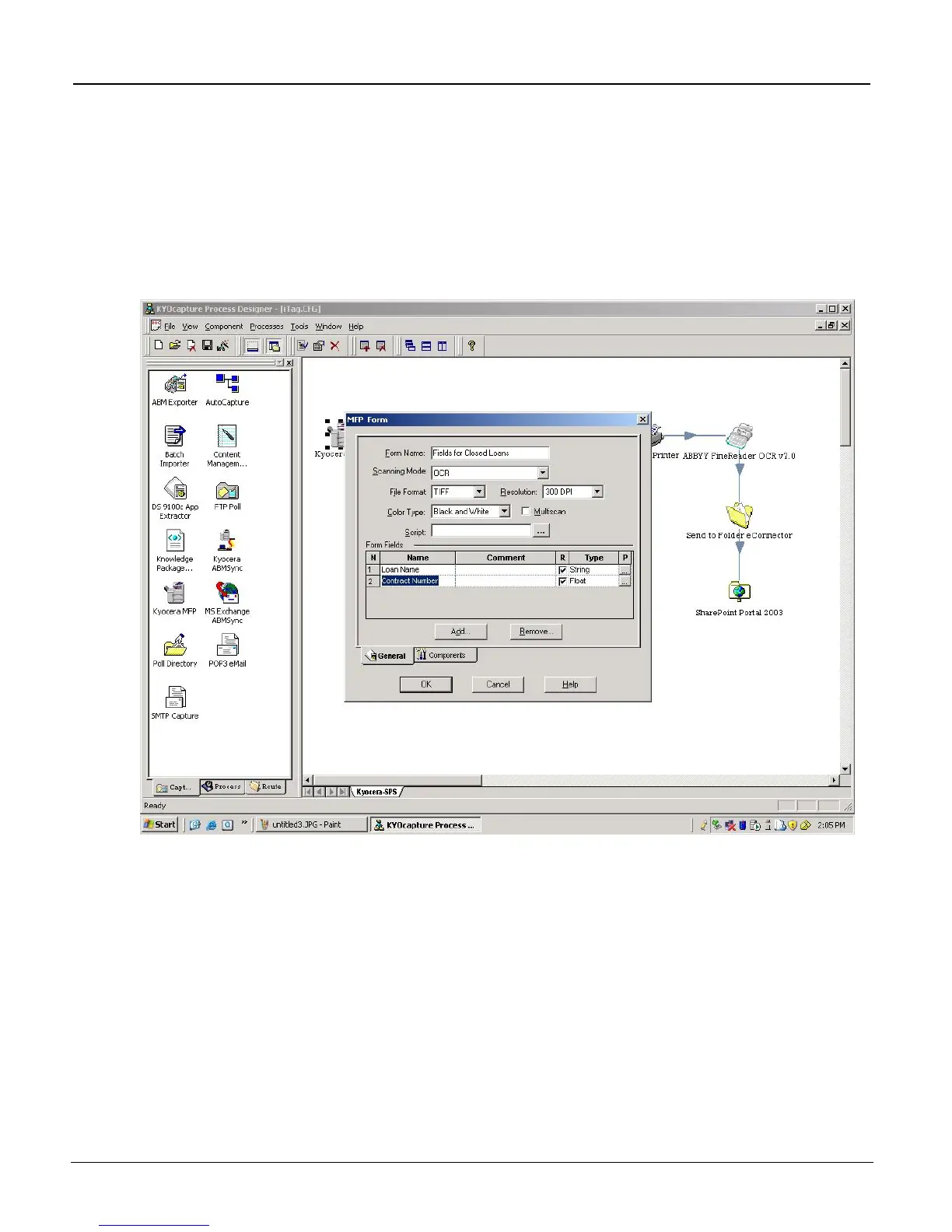The width and height of the screenshot is (952, 1232).
Task: Click the POP3 eMail component icon
Action: tap(227, 646)
